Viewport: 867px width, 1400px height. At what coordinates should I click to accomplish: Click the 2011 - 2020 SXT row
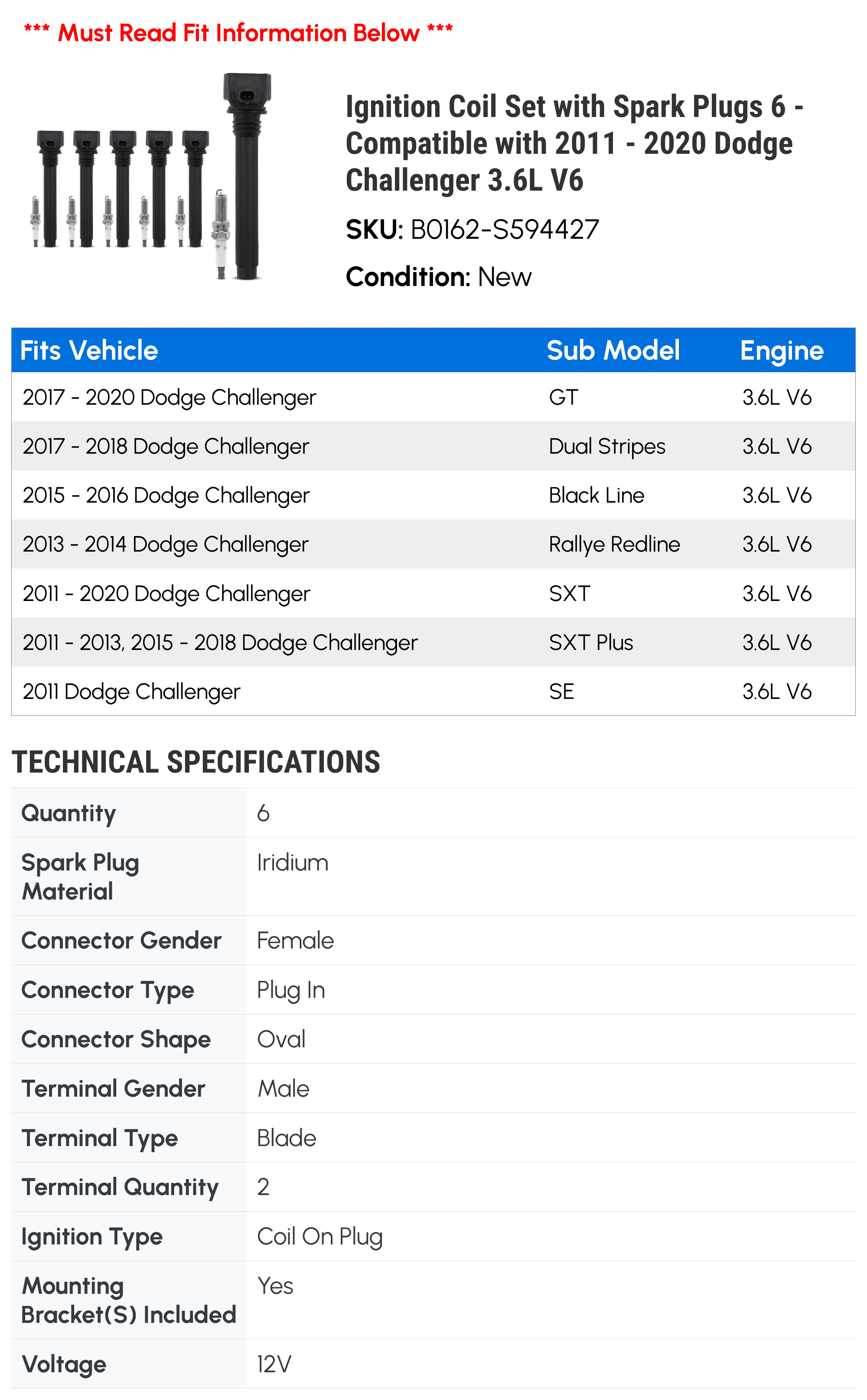(433, 593)
